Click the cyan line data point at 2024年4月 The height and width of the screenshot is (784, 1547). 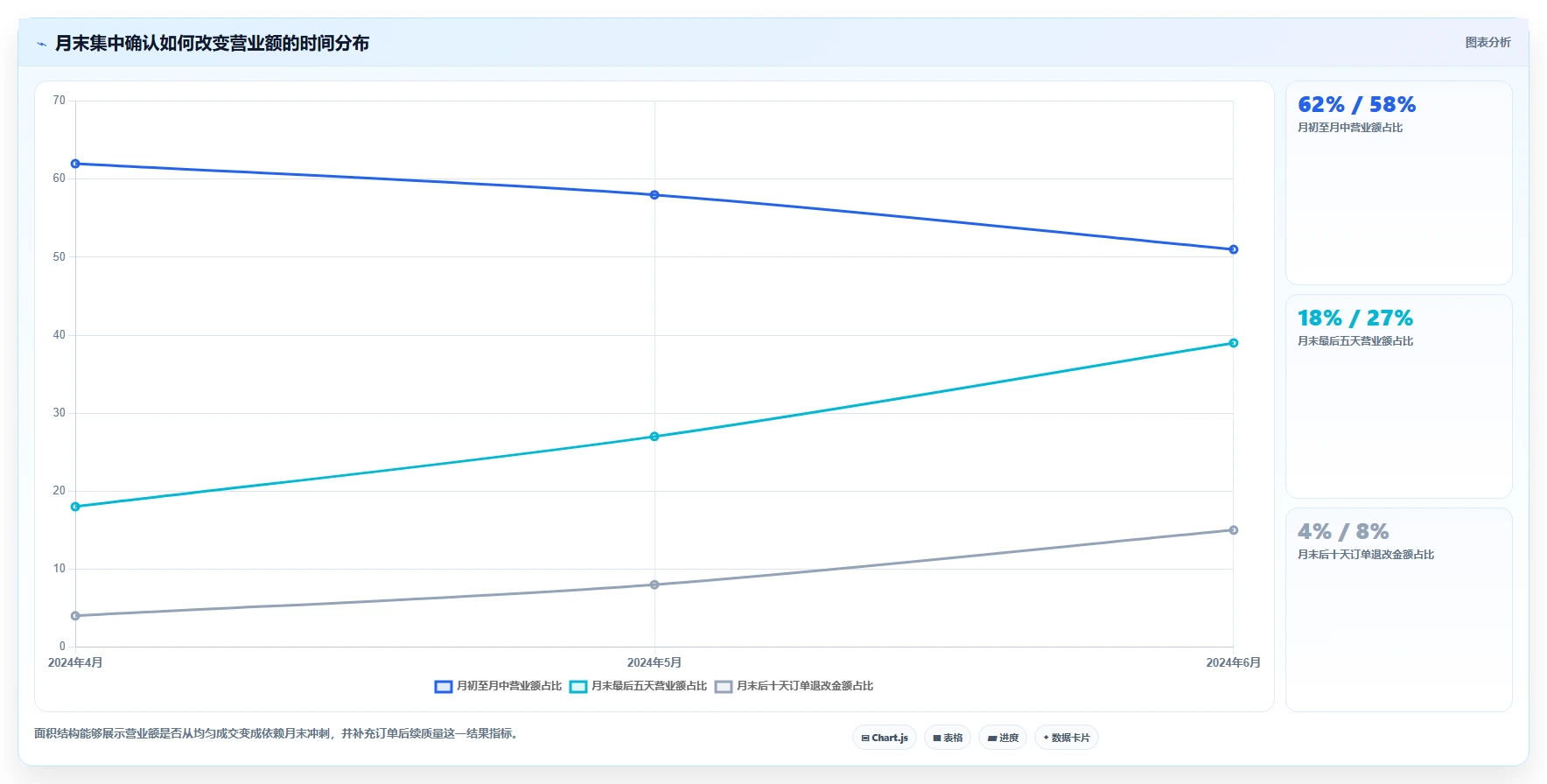75,507
